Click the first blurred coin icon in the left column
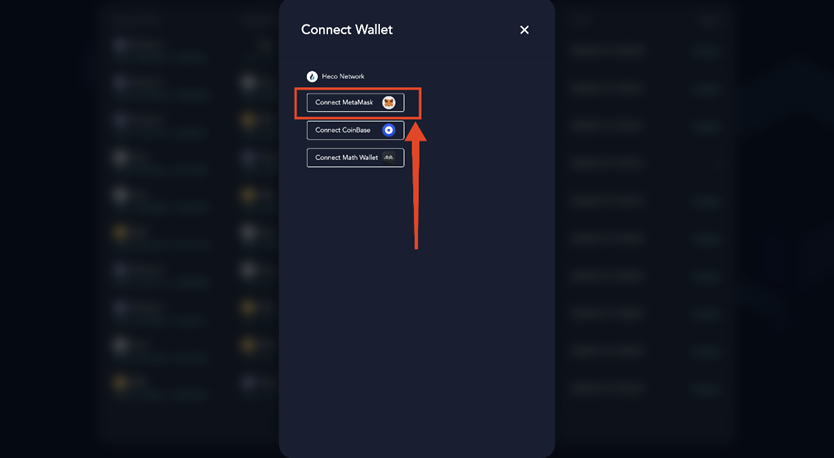The width and height of the screenshot is (834, 458). pyautogui.click(x=121, y=46)
